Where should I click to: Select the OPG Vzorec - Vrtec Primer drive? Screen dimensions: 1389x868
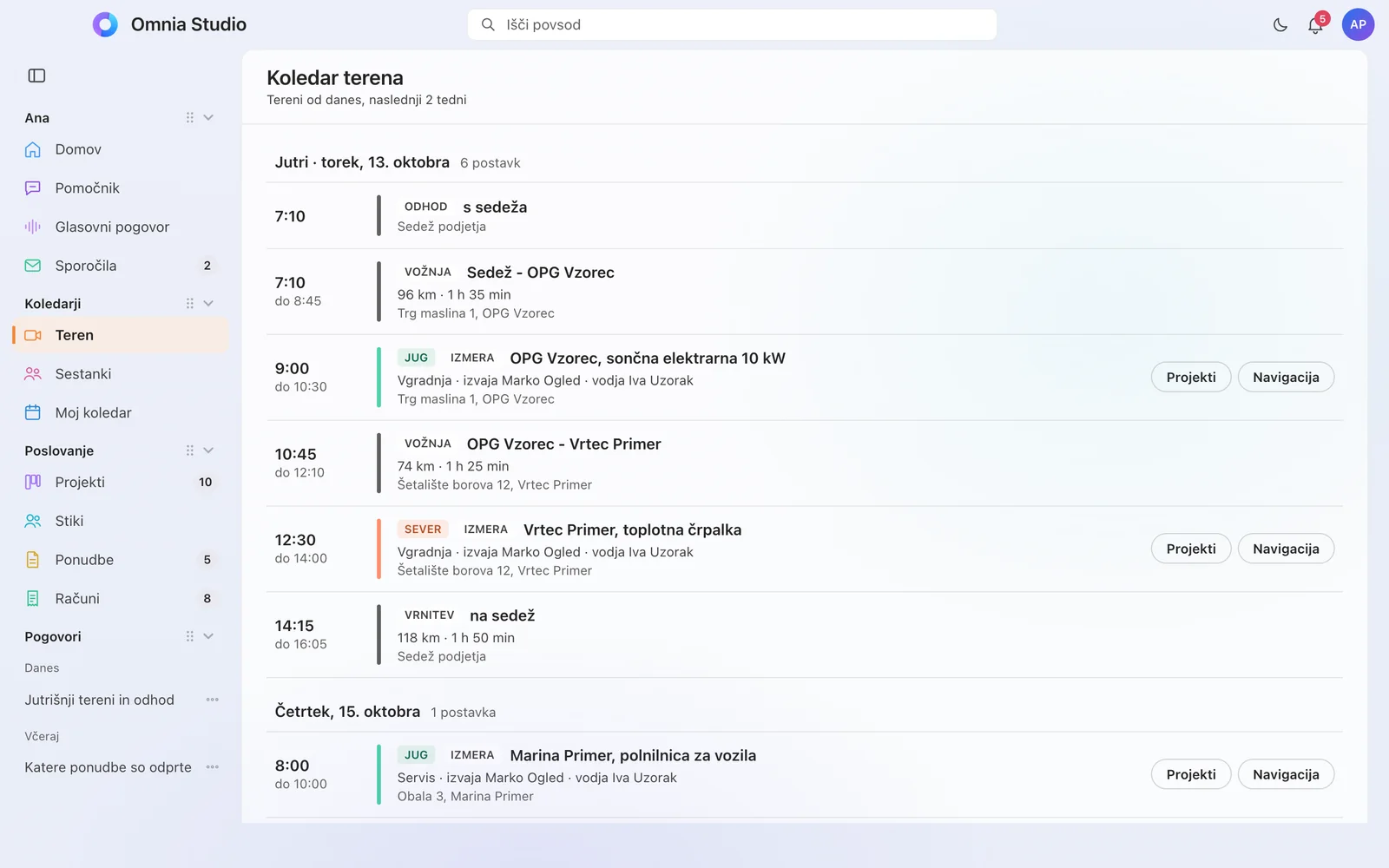(804, 464)
